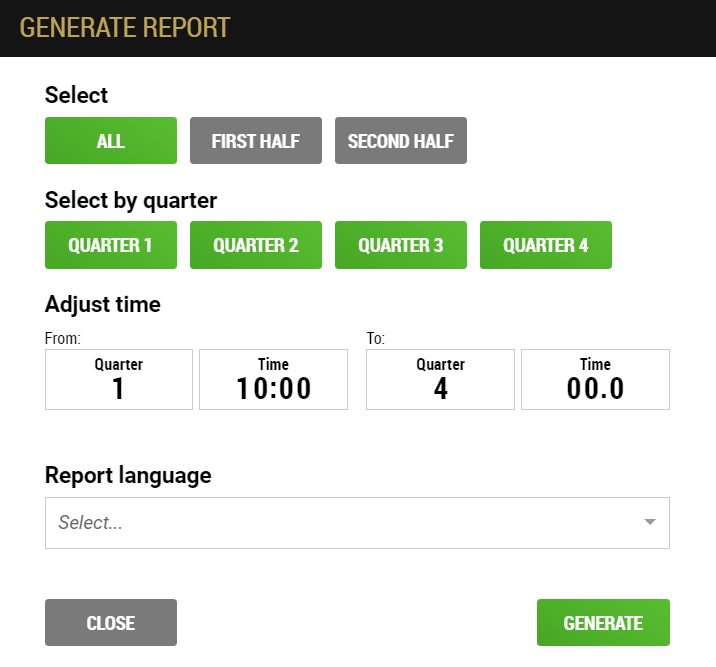Click the Select by quarter heading
Image resolution: width=716 pixels, height=667 pixels.
pyautogui.click(x=131, y=200)
